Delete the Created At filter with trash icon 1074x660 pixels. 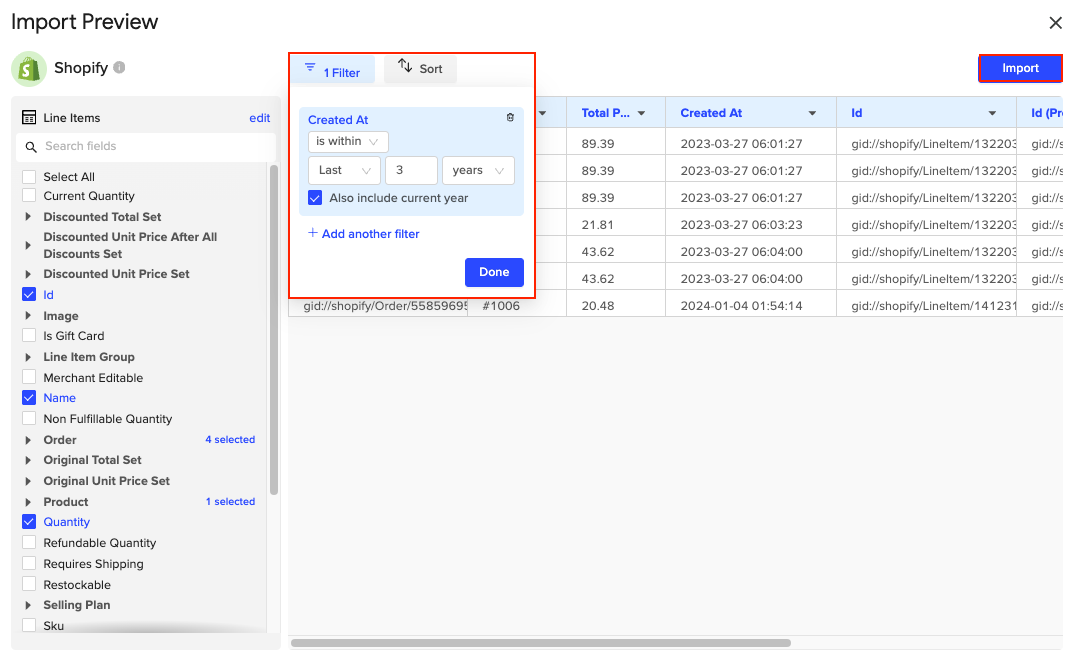(510, 118)
